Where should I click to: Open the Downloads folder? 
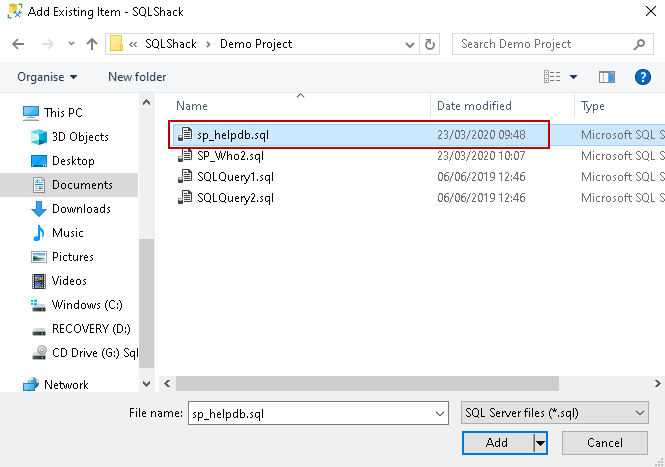coord(81,209)
